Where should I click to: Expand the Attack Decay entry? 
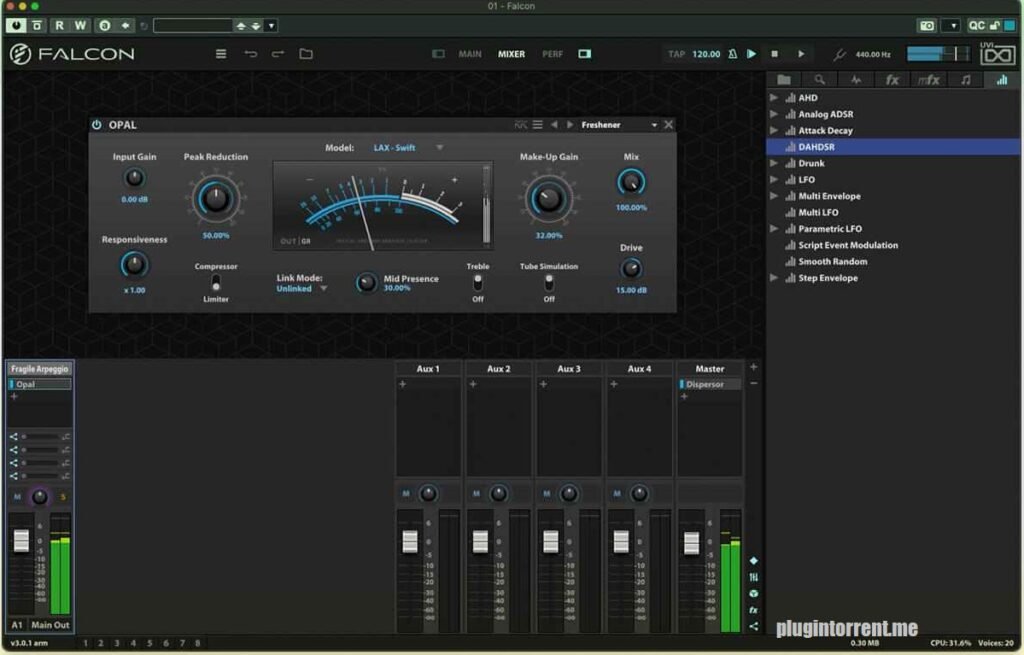click(774, 130)
